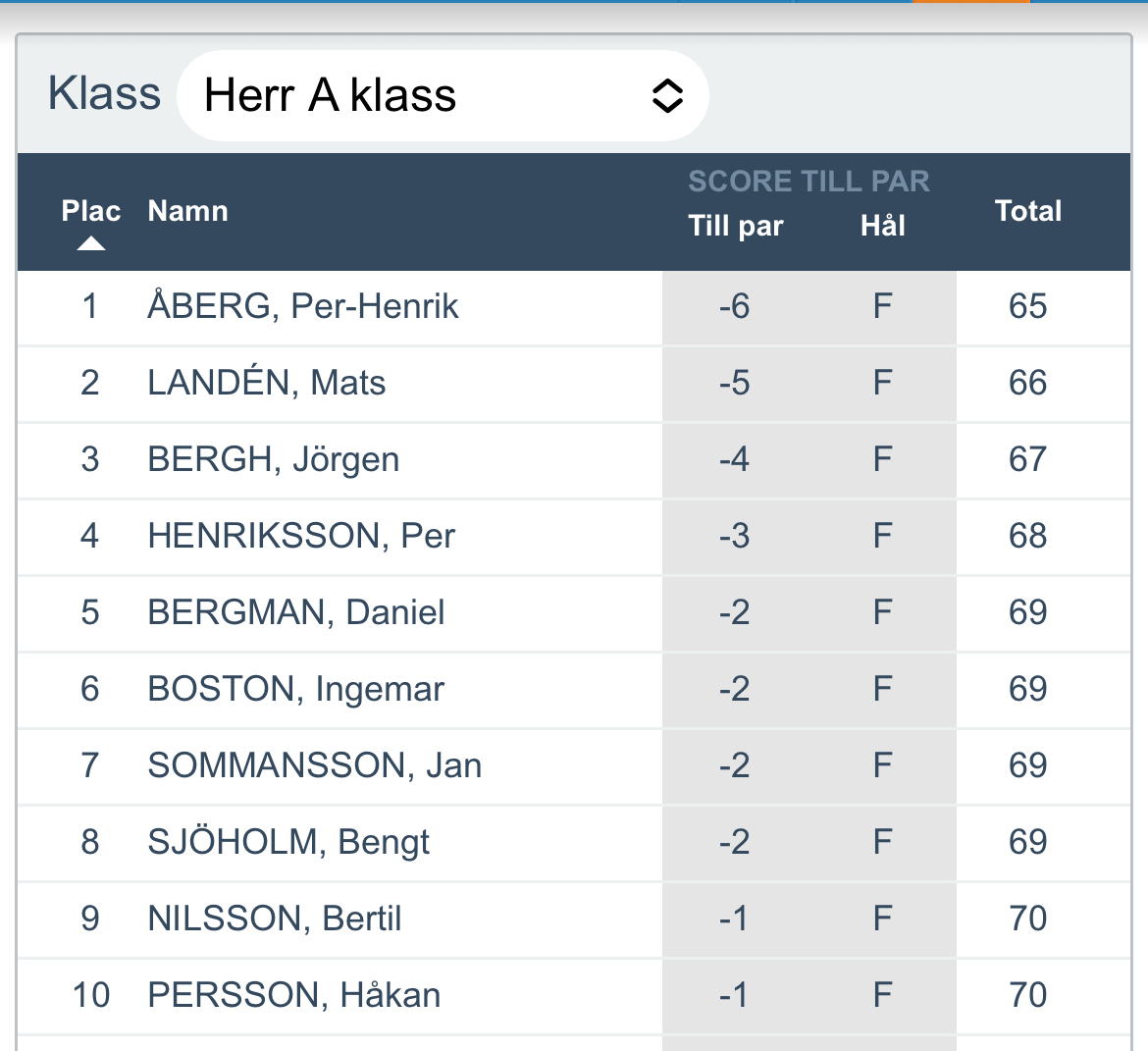Open BERGH, Jörgen scorecard row
1148x1051 pixels.
[x=273, y=459]
